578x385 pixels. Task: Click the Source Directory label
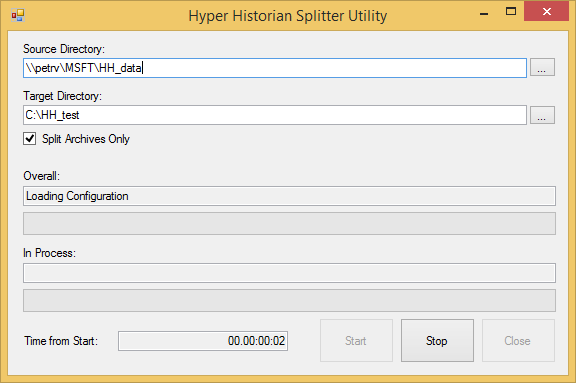64,49
